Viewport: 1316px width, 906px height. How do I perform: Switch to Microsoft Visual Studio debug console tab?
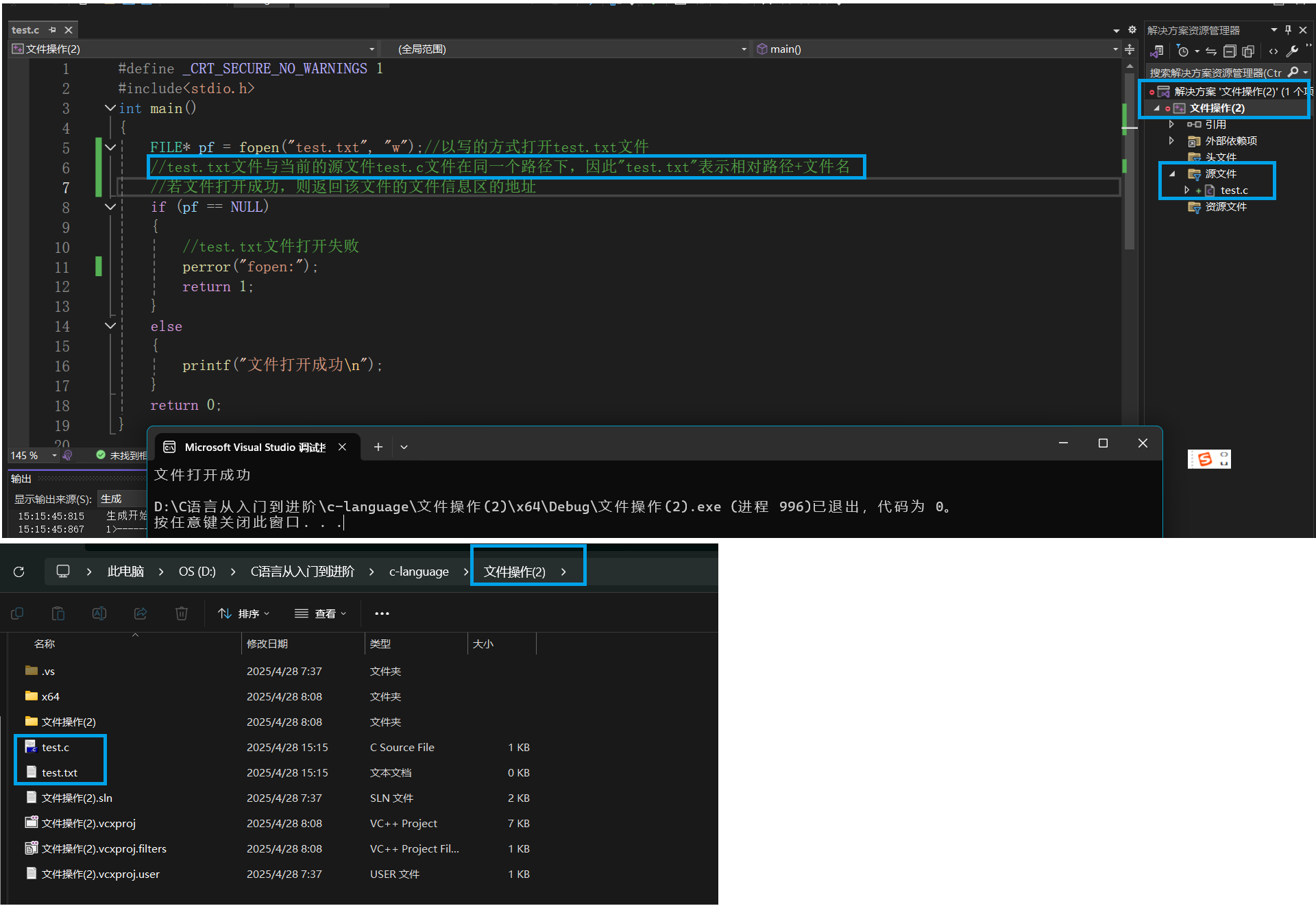(x=254, y=447)
